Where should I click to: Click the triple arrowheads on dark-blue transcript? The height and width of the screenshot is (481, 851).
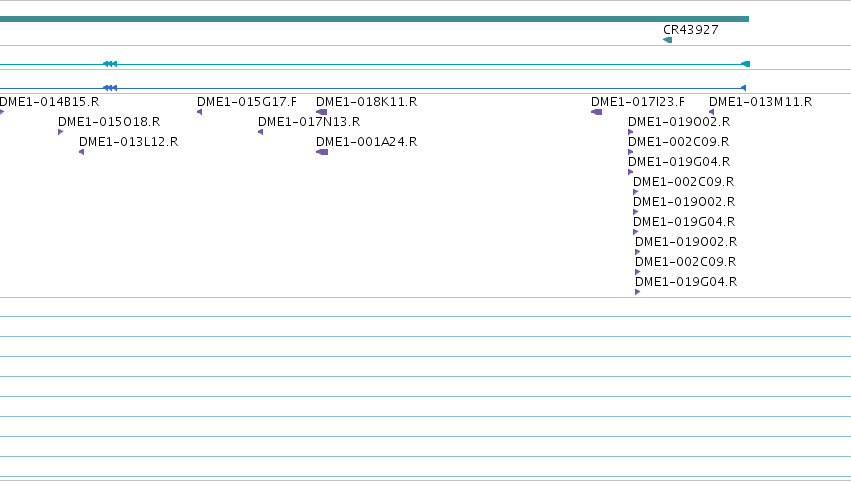coord(110,88)
